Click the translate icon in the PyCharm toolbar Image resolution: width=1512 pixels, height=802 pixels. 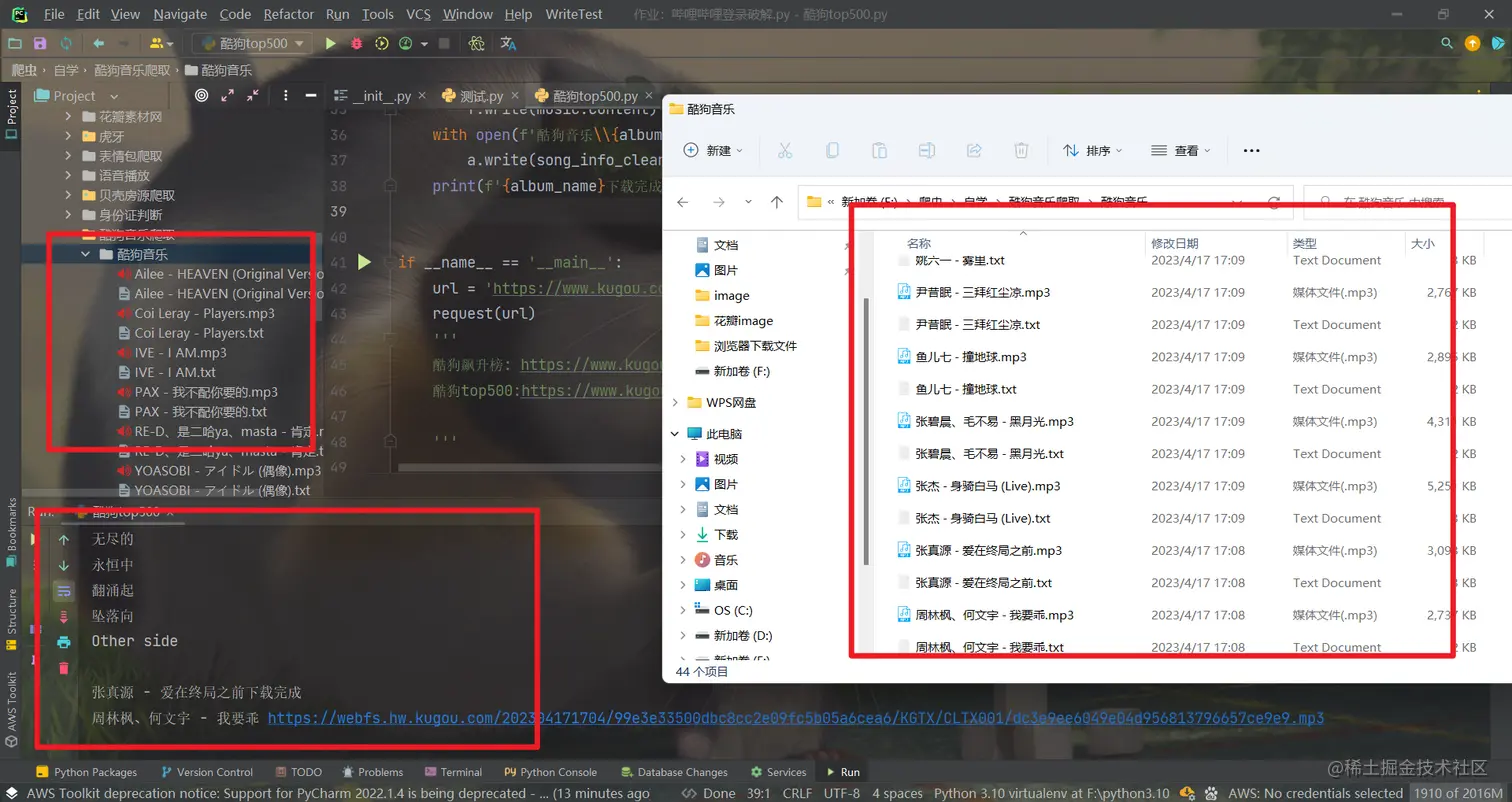(508, 44)
